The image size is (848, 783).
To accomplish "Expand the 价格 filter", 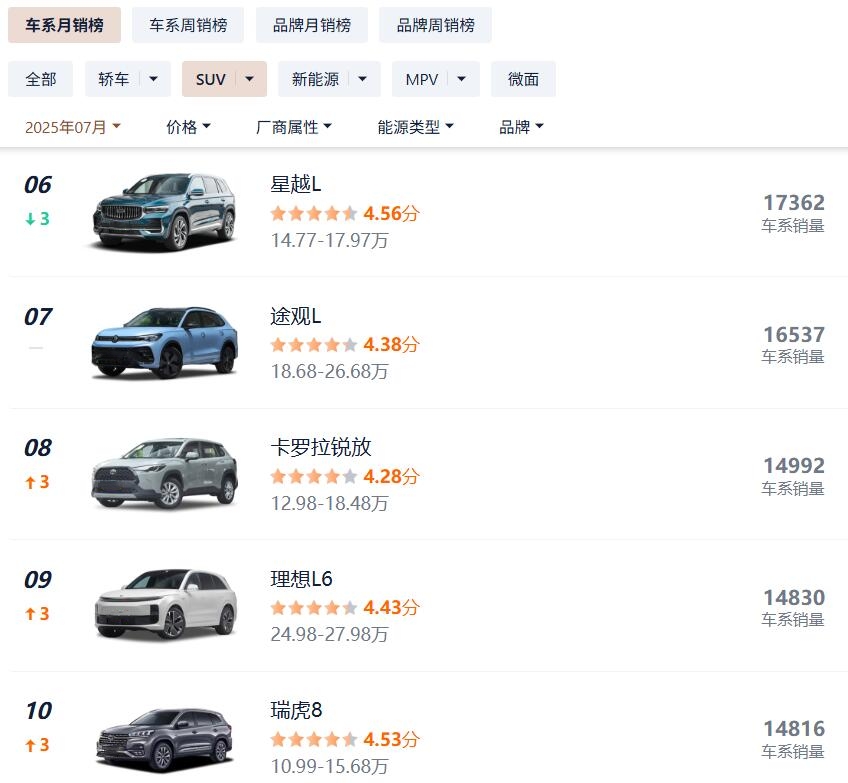I will pos(188,127).
